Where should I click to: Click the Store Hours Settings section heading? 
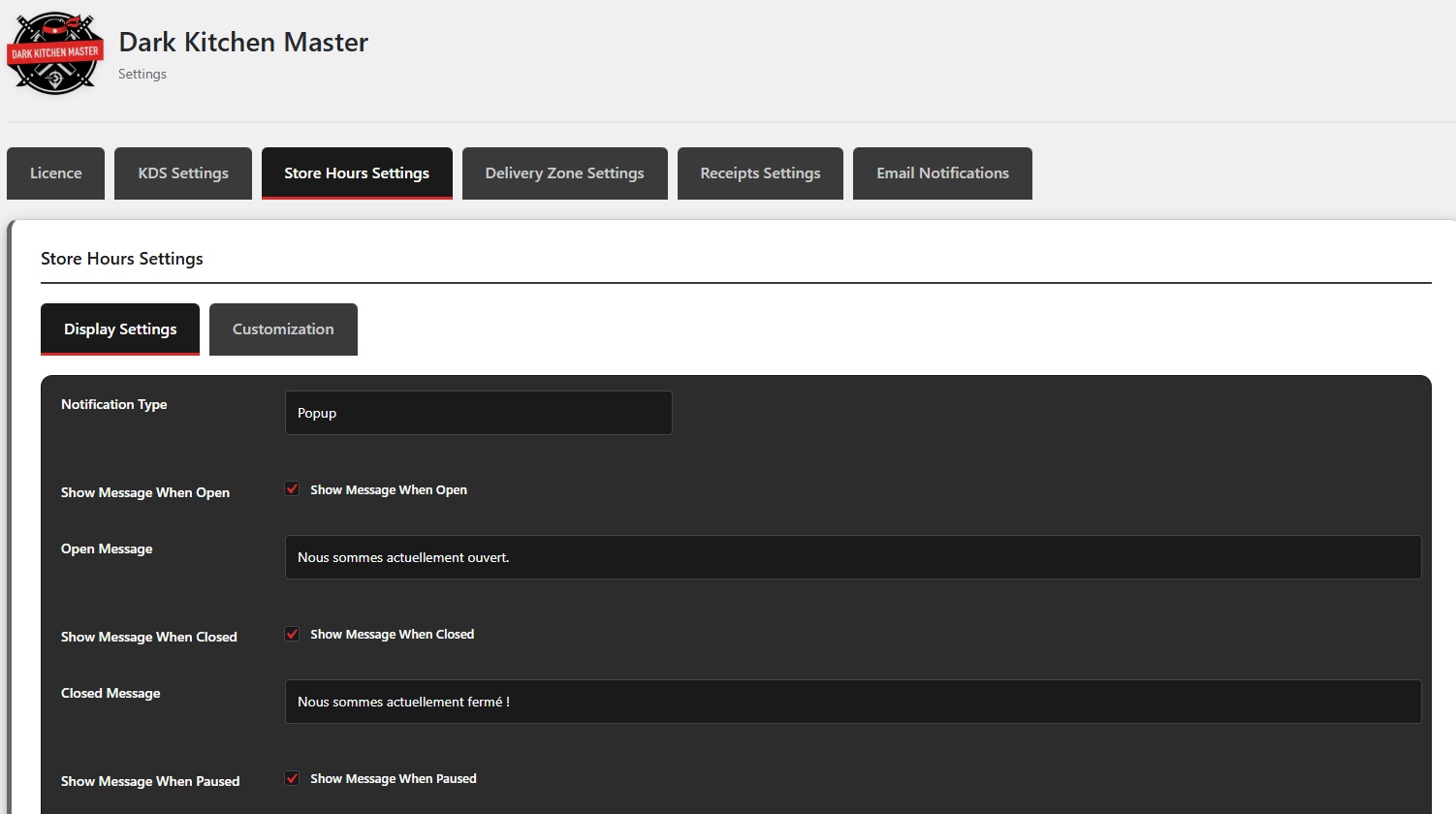122,259
